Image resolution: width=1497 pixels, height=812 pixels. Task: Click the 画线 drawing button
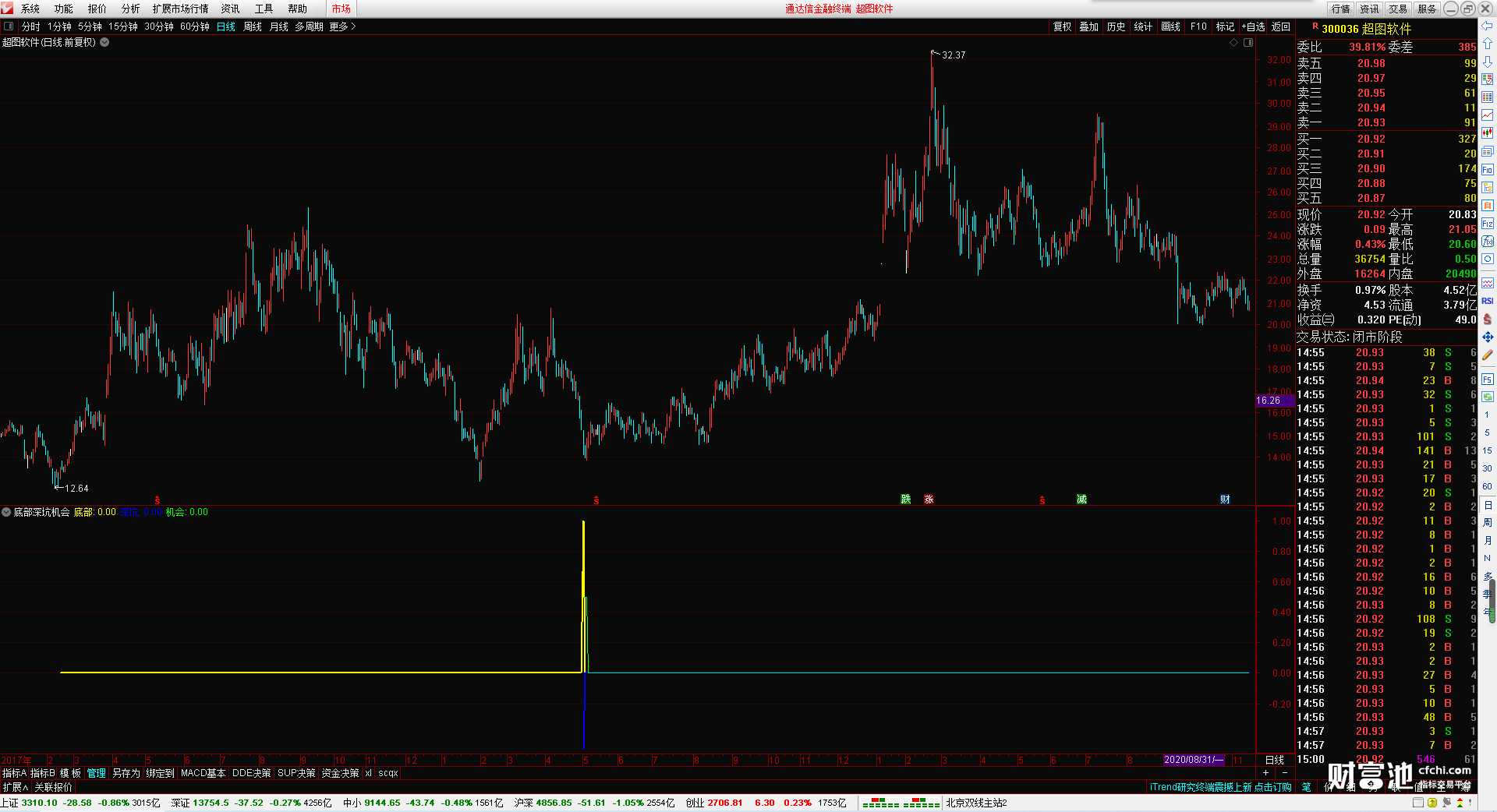(x=1170, y=26)
